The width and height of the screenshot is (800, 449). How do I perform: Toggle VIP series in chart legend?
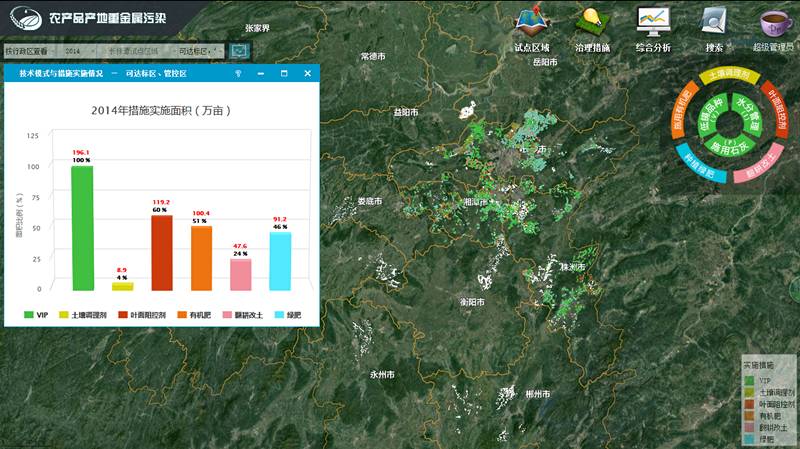tap(36, 315)
